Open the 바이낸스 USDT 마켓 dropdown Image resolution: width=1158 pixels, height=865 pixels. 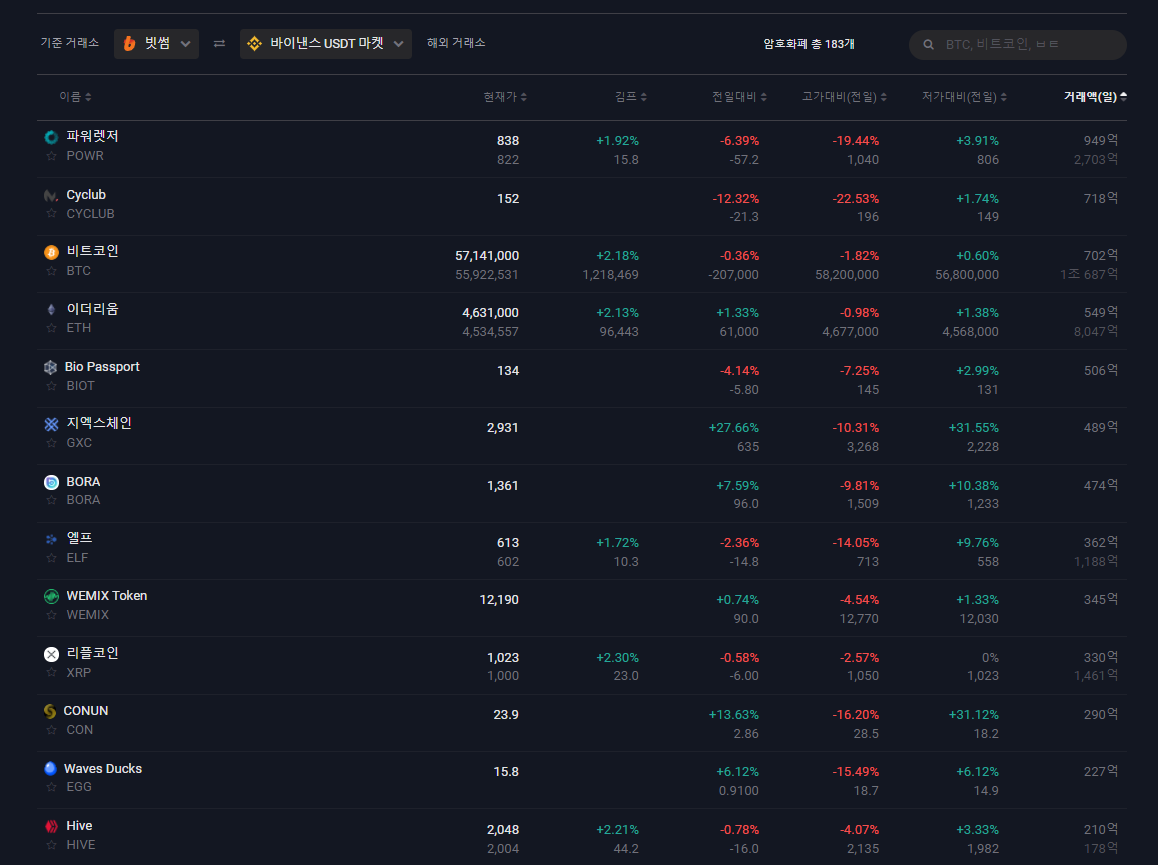coord(325,44)
